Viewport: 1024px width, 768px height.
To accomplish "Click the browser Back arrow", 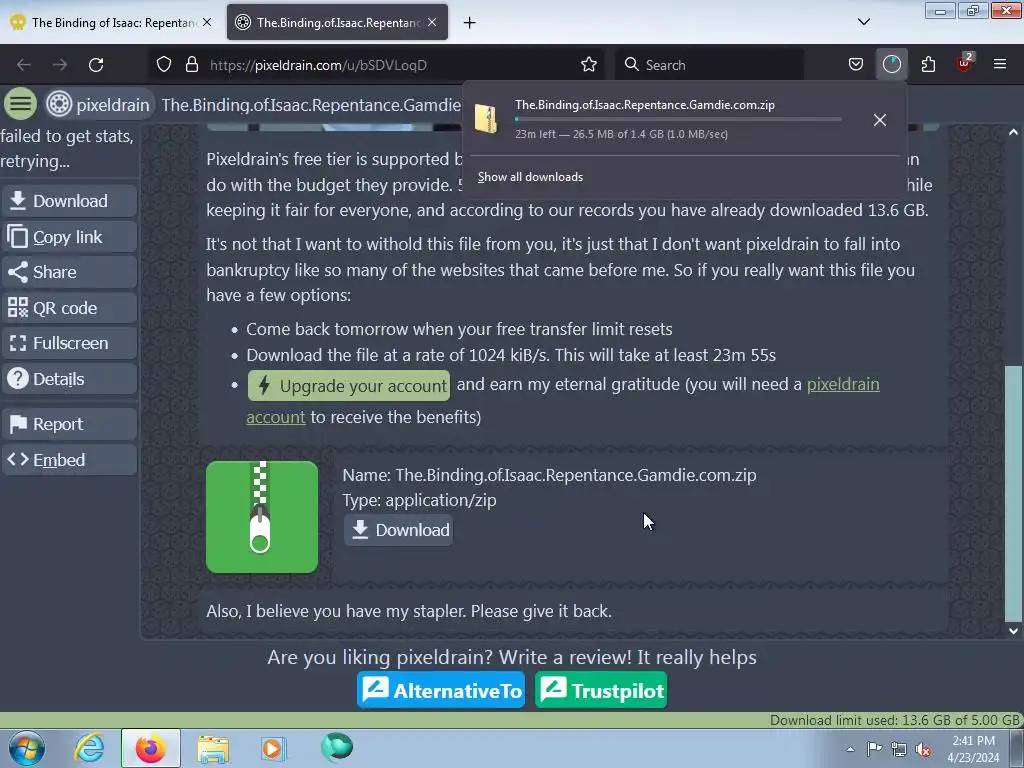I will coord(24,65).
